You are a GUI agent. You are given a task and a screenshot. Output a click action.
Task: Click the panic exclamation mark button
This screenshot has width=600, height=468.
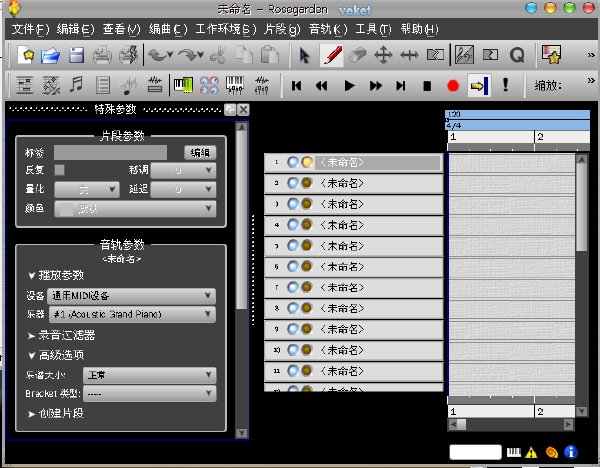click(x=505, y=85)
